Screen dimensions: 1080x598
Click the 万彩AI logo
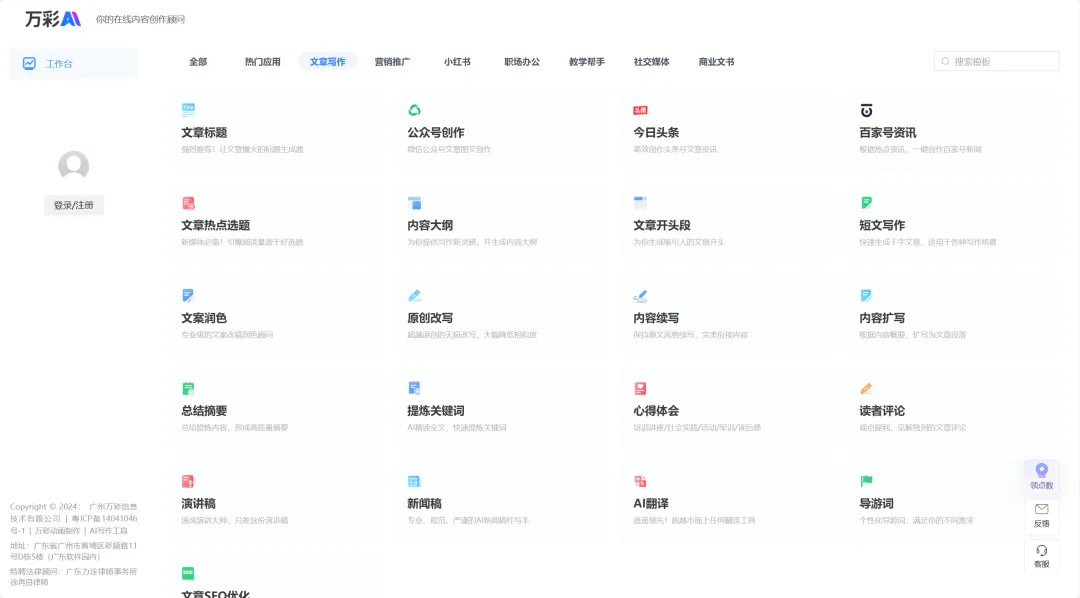coord(53,19)
